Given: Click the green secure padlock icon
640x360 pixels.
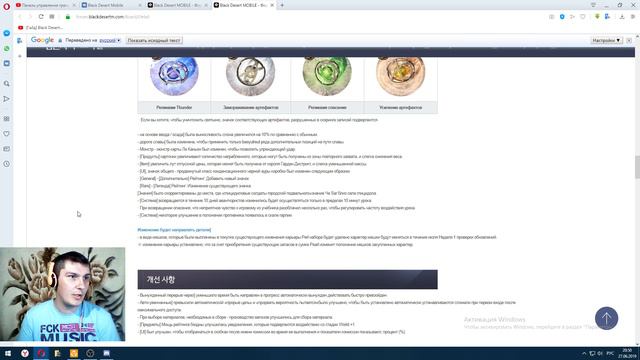Looking at the screenshot, I should click(68, 17).
